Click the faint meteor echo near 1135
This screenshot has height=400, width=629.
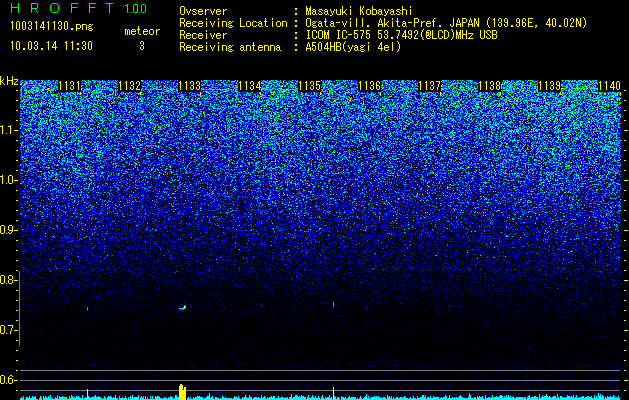[333, 305]
